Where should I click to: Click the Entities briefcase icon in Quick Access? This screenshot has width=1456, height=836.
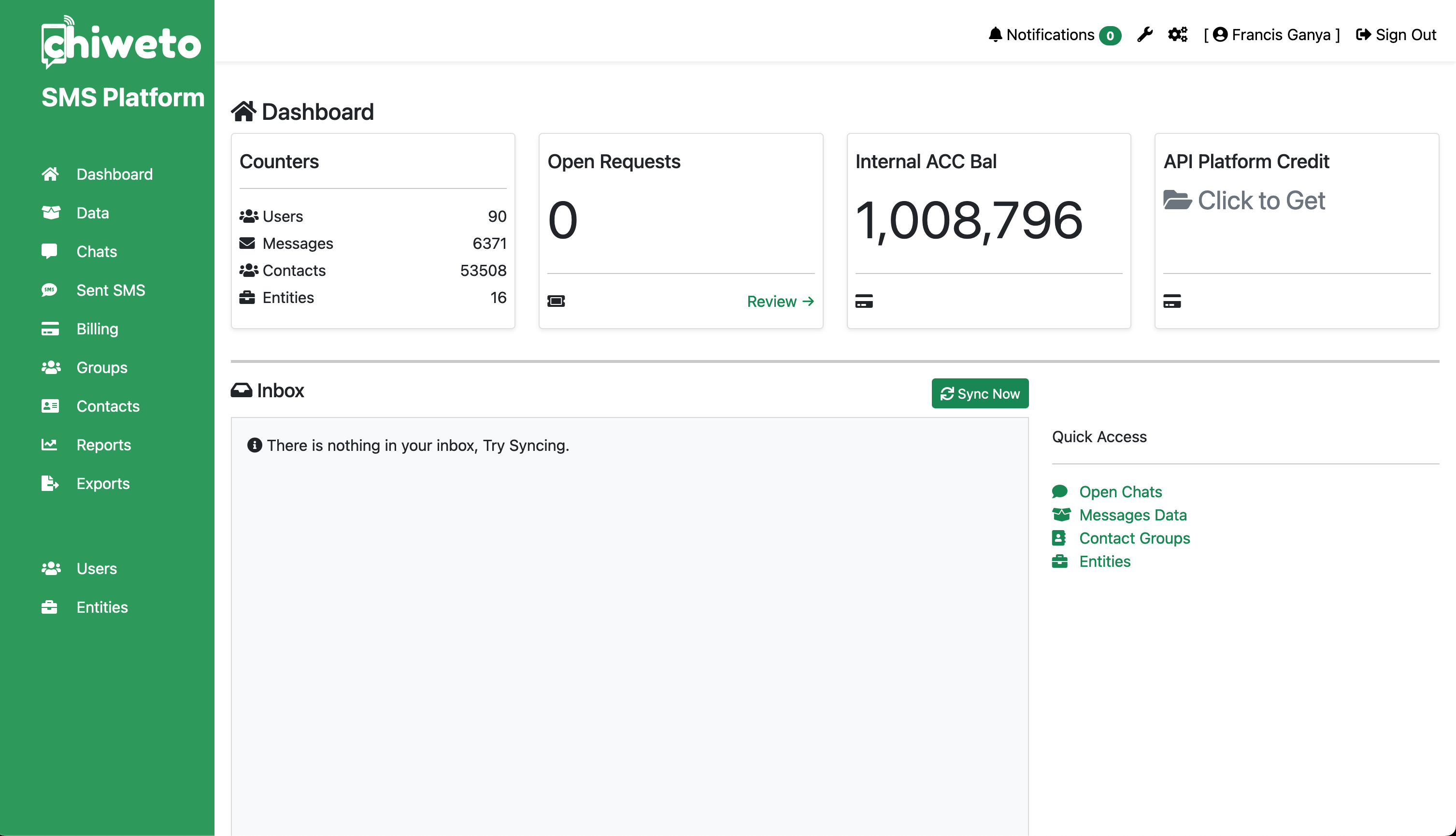click(x=1059, y=561)
